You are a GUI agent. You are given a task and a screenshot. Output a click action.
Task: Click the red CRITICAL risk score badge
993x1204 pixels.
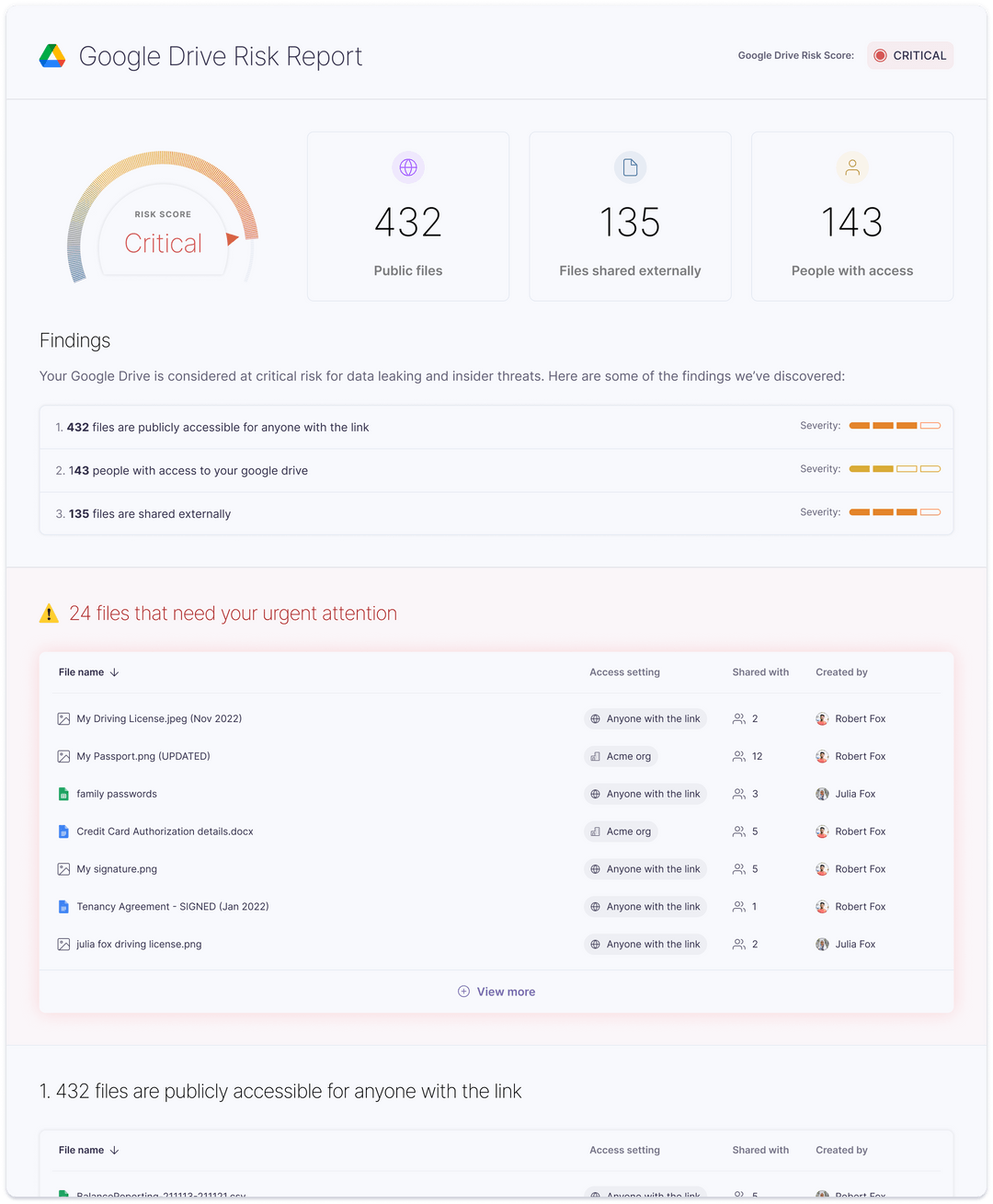[910, 55]
